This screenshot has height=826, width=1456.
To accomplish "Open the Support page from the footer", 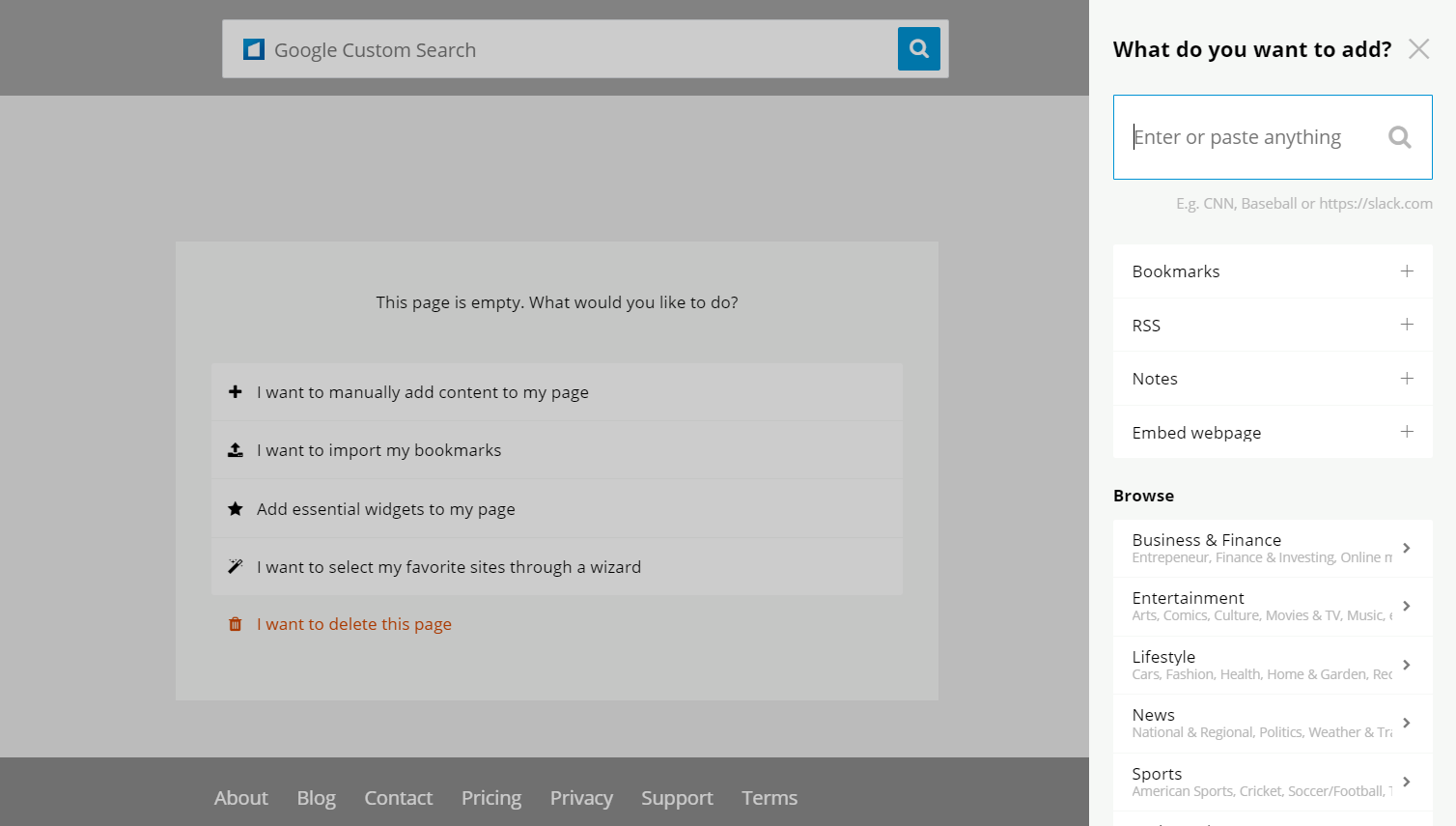I will point(677,798).
